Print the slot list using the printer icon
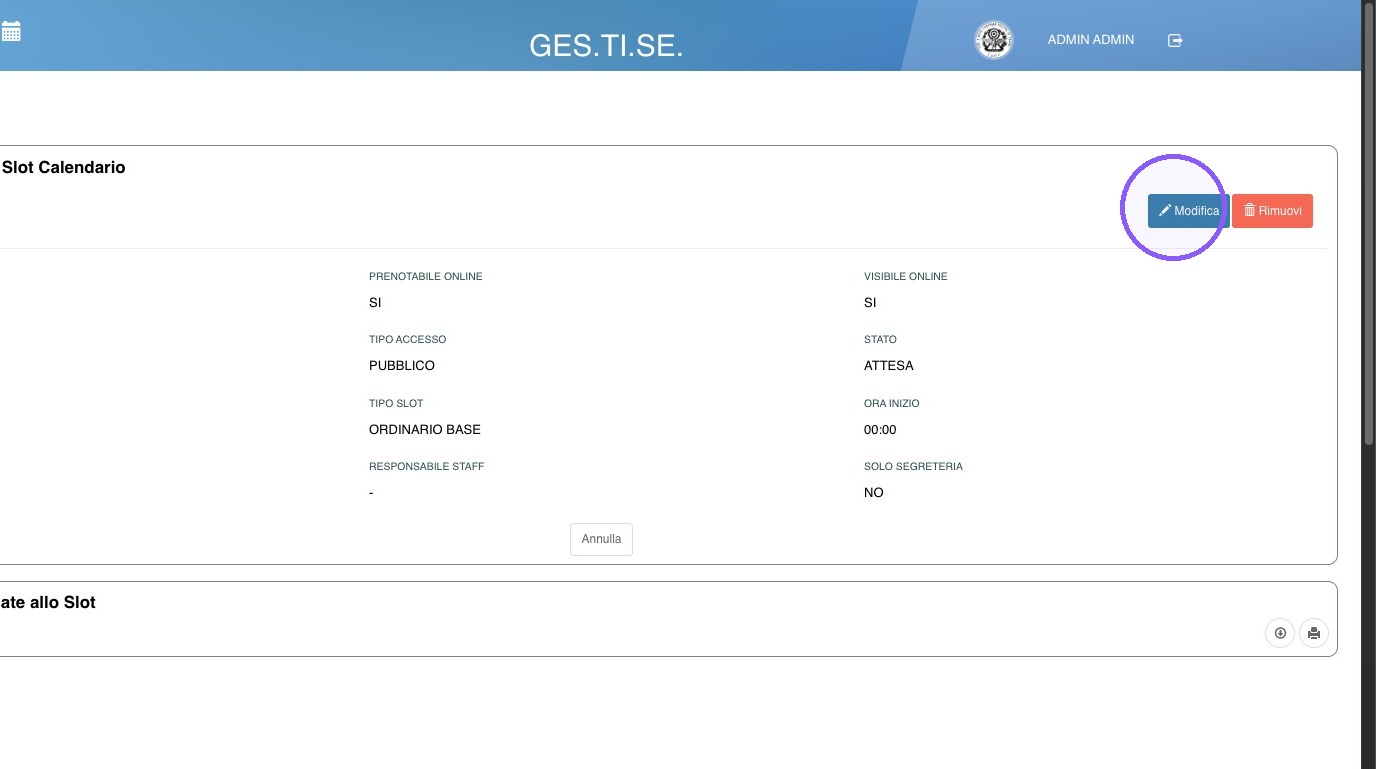The width and height of the screenshot is (1376, 769). (1314, 633)
